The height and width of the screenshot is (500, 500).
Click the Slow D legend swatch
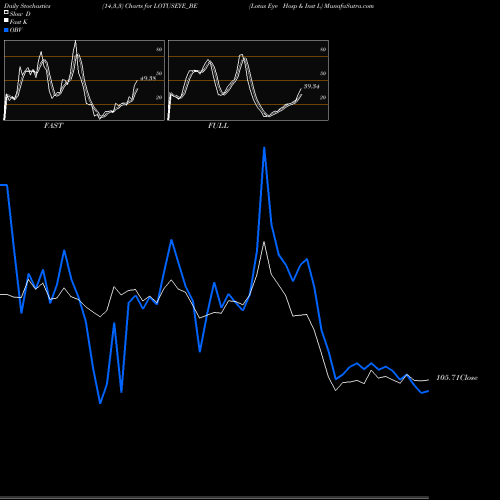6,12
